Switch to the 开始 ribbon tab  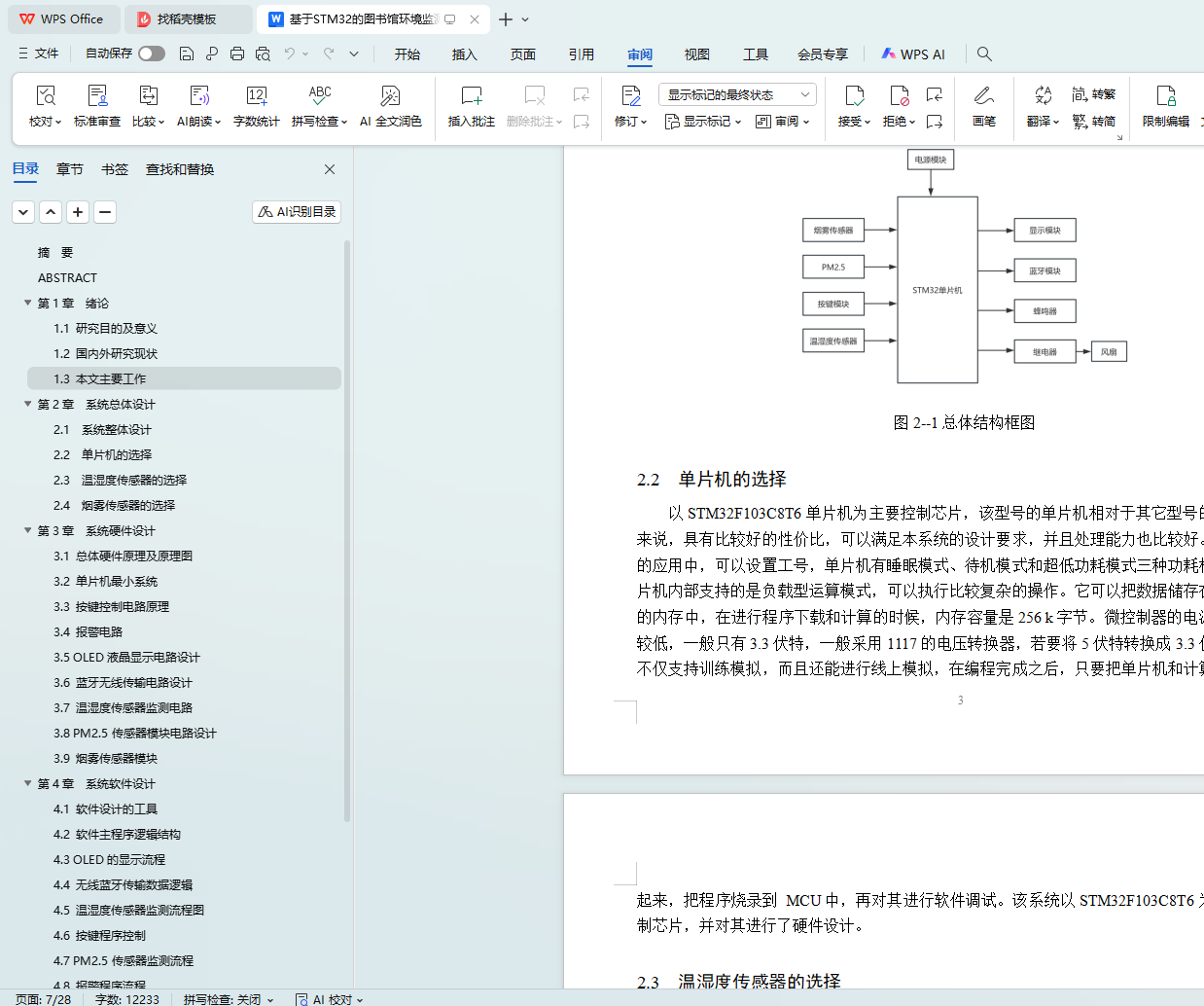(407, 54)
